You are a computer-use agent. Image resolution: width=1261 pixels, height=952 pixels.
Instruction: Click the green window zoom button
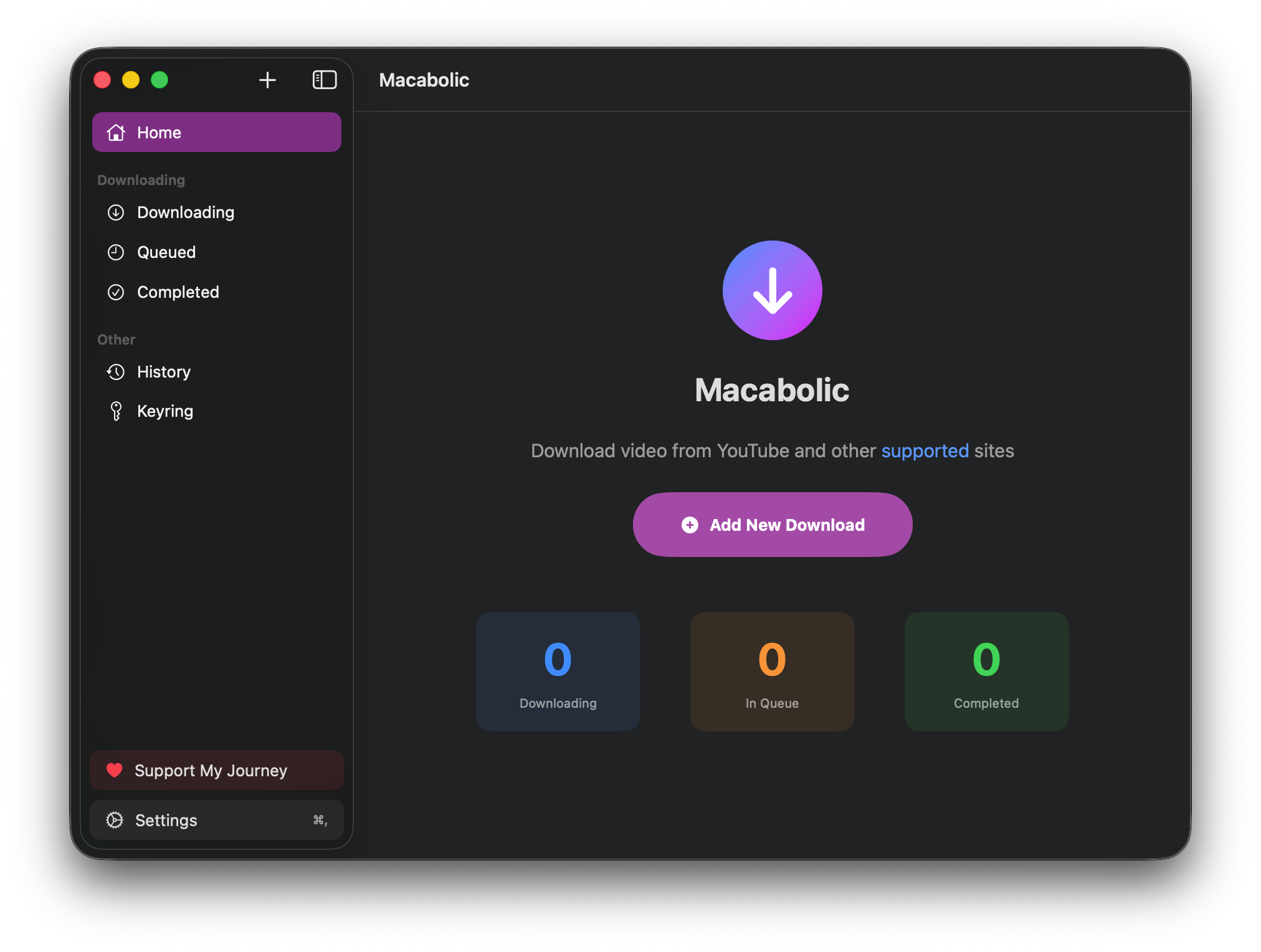(159, 80)
